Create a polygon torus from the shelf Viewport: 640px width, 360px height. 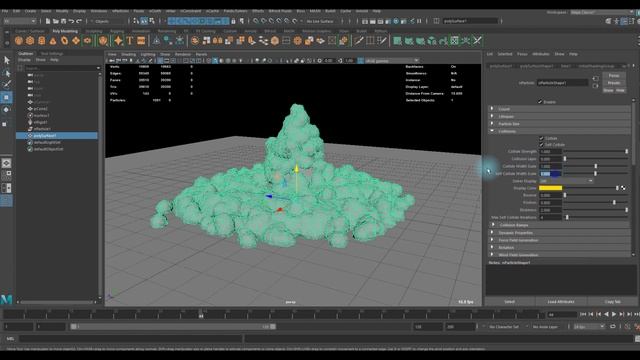[64, 40]
